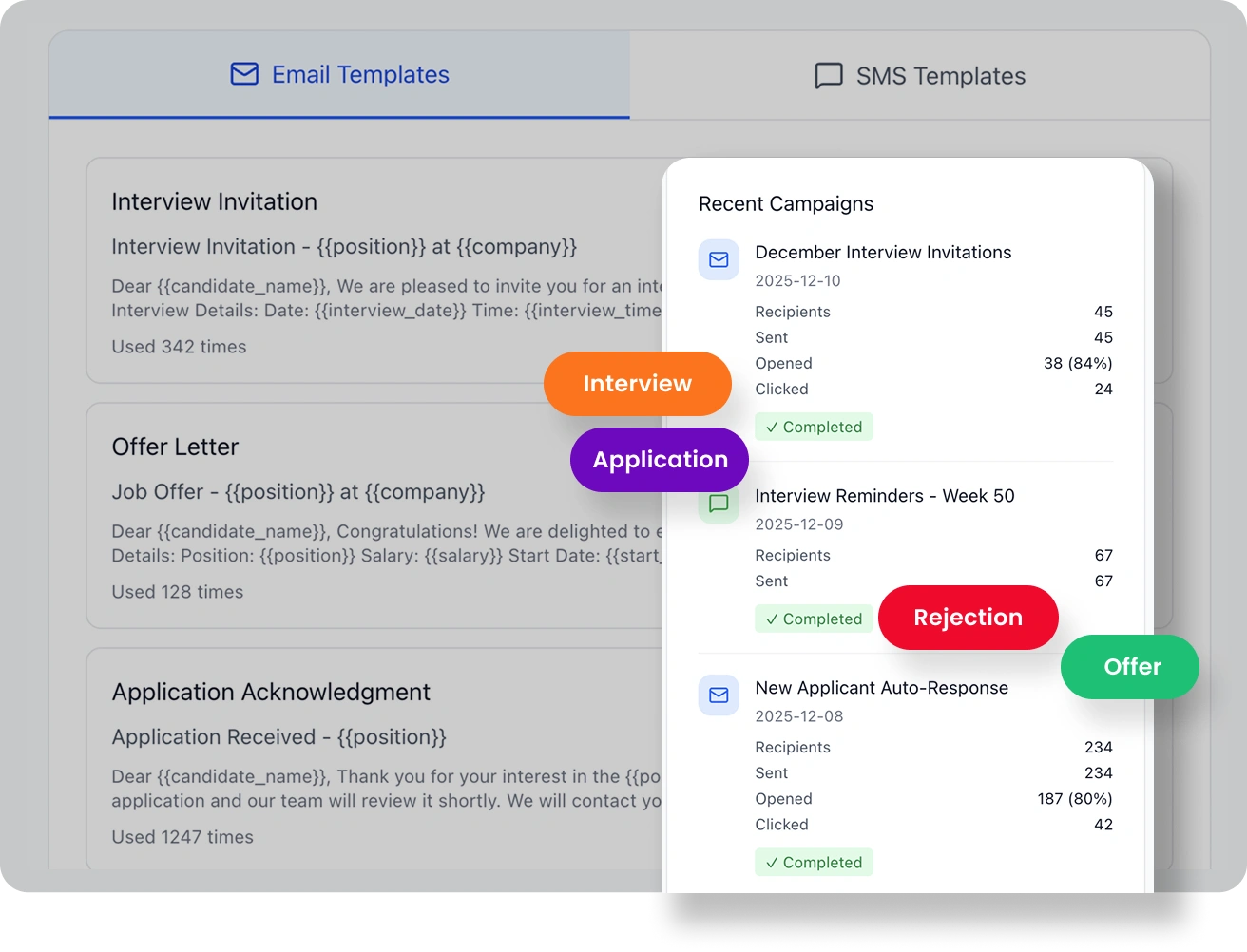
Task: Click the Interview Reminders SMS campaign icon
Action: click(x=719, y=505)
